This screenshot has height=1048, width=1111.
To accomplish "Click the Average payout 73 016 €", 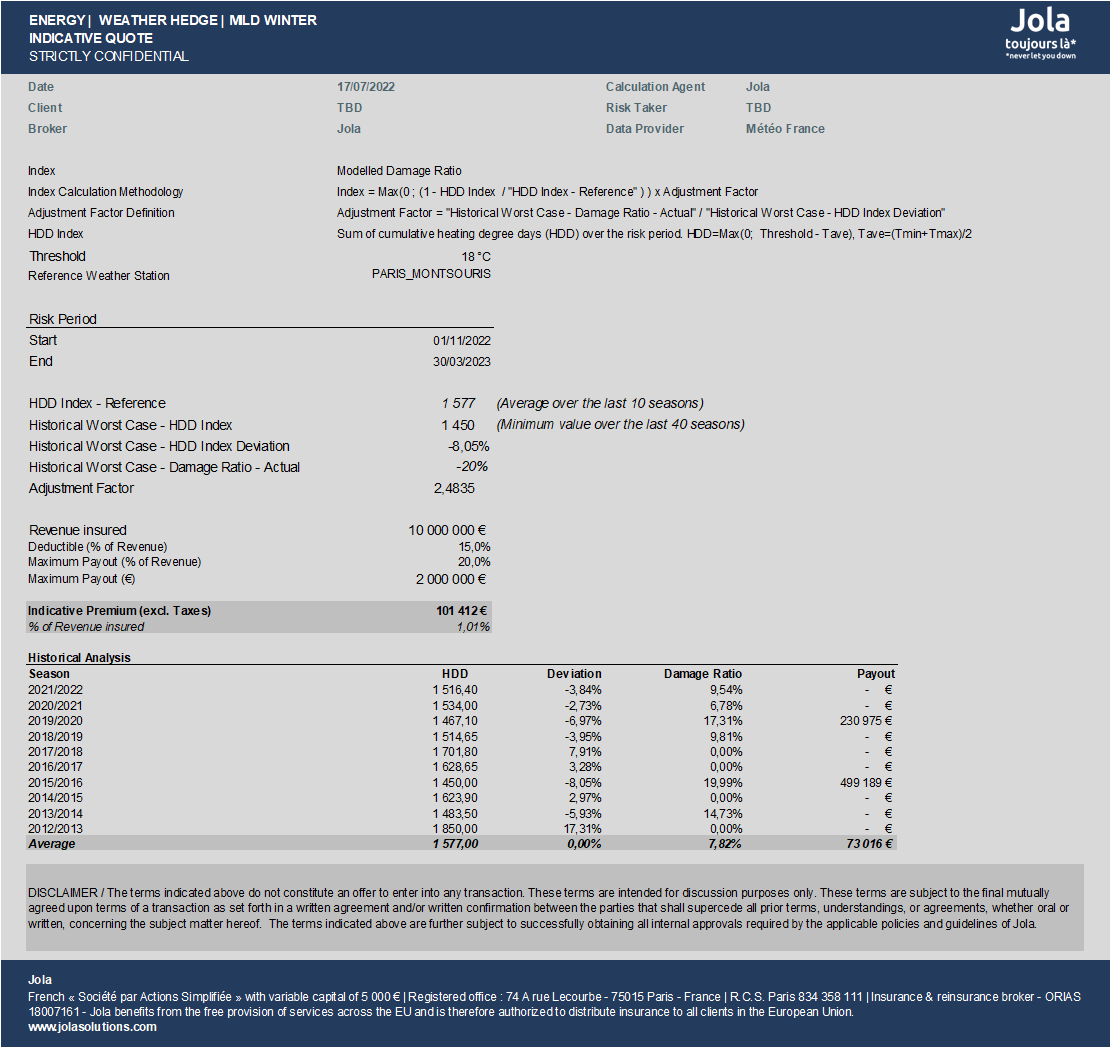I will click(870, 844).
